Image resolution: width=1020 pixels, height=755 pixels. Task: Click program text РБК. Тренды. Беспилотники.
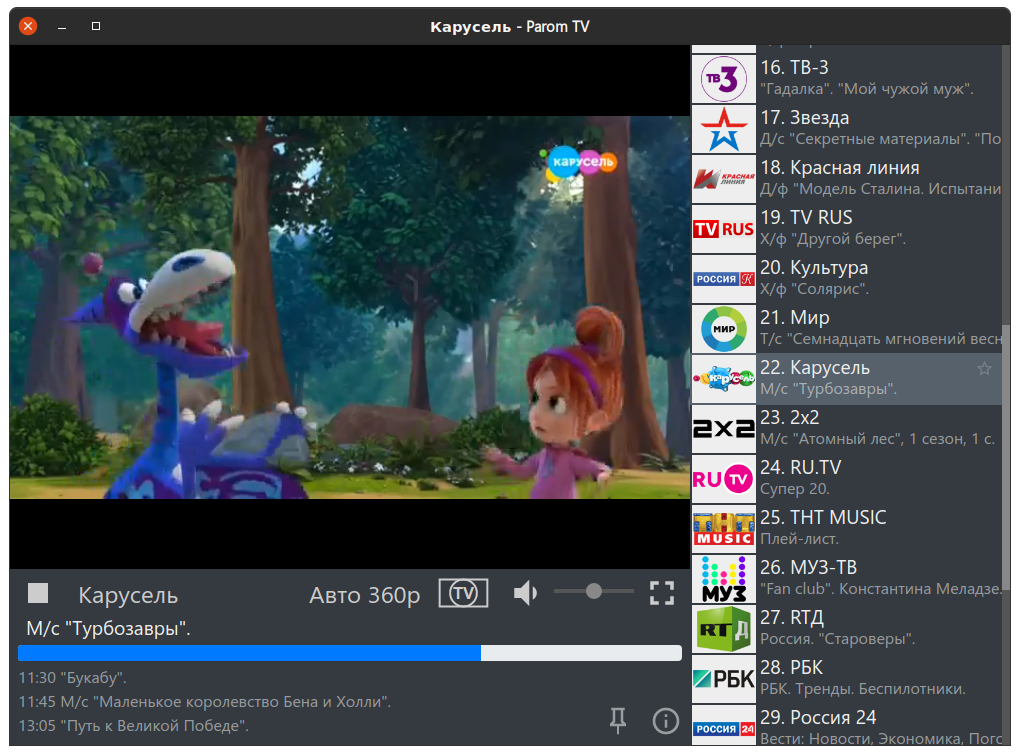coord(863,689)
